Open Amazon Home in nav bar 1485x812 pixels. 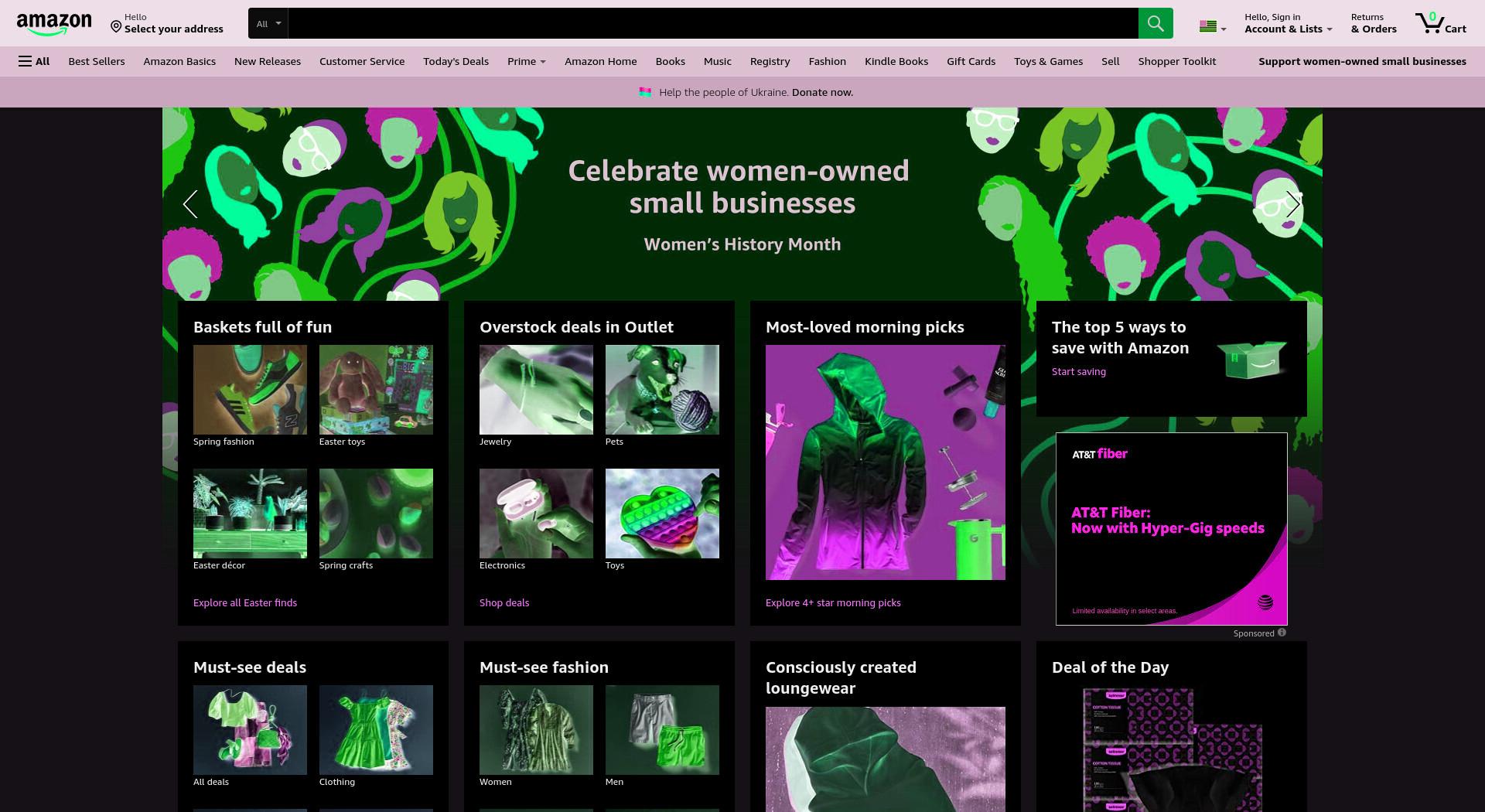[x=601, y=61]
